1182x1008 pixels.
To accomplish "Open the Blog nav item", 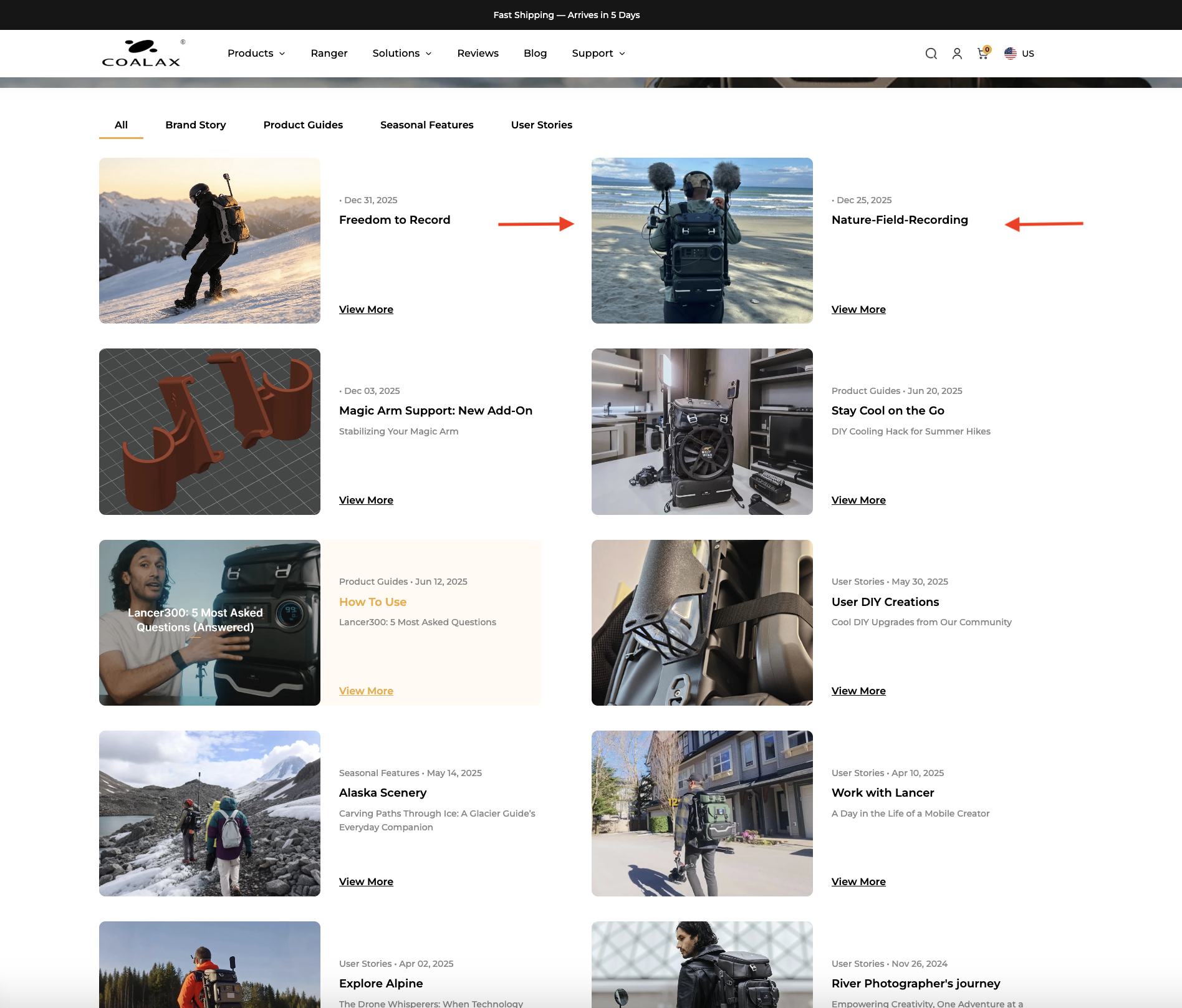I will click(536, 54).
